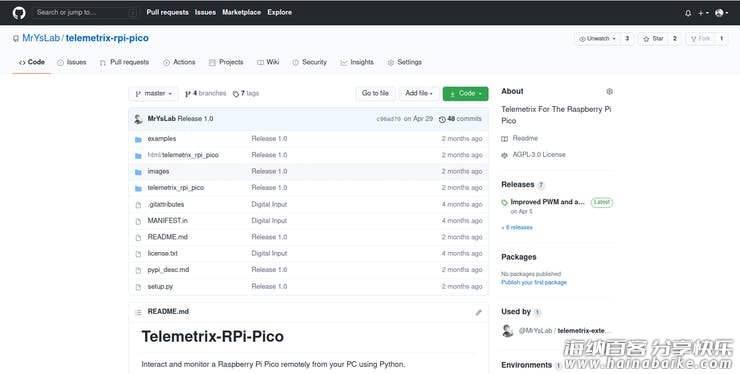Open the .gitattributes file
Viewport: 740px width, 374px height.
(166, 204)
